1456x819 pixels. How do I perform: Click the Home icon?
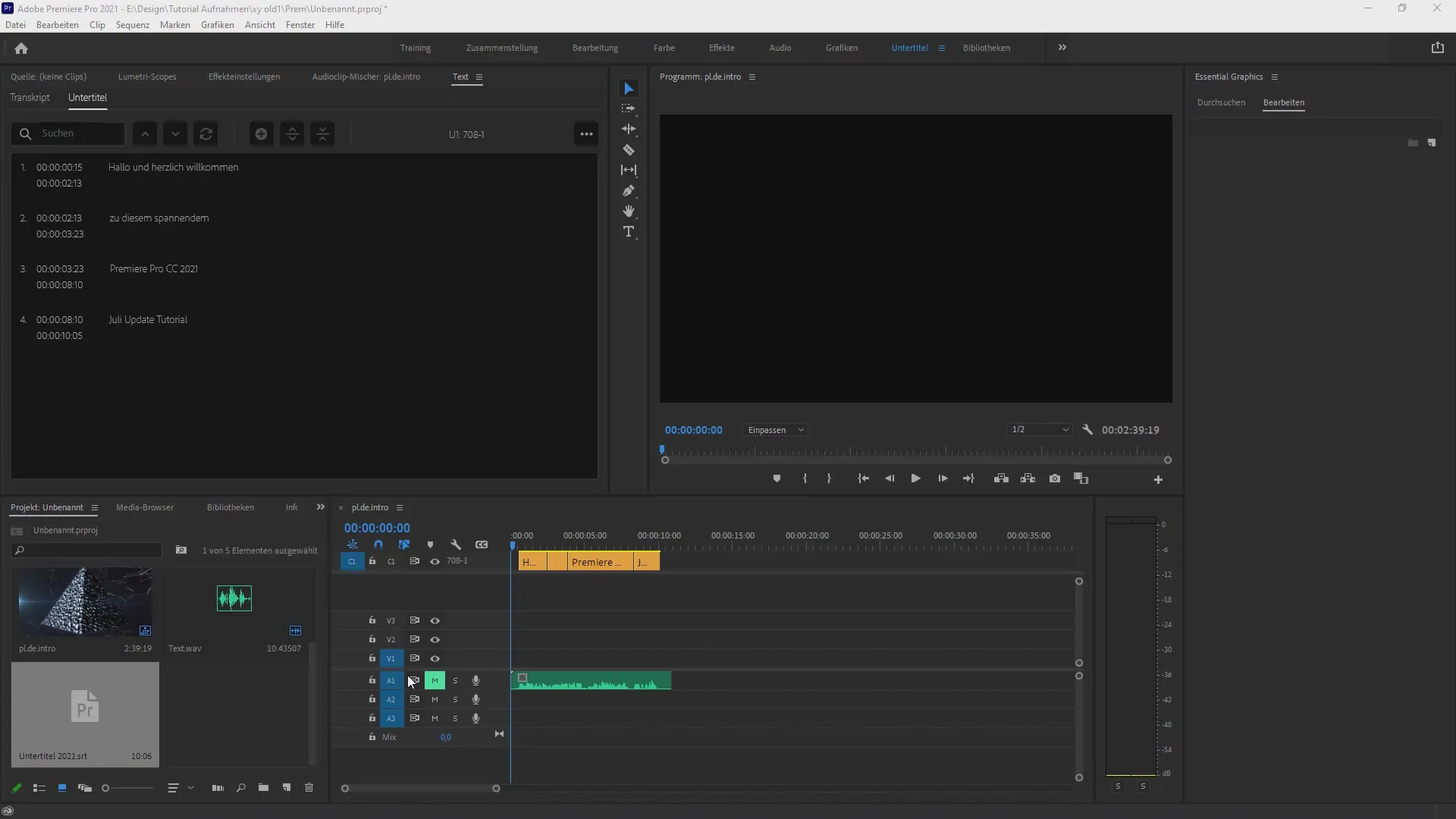pos(21,48)
